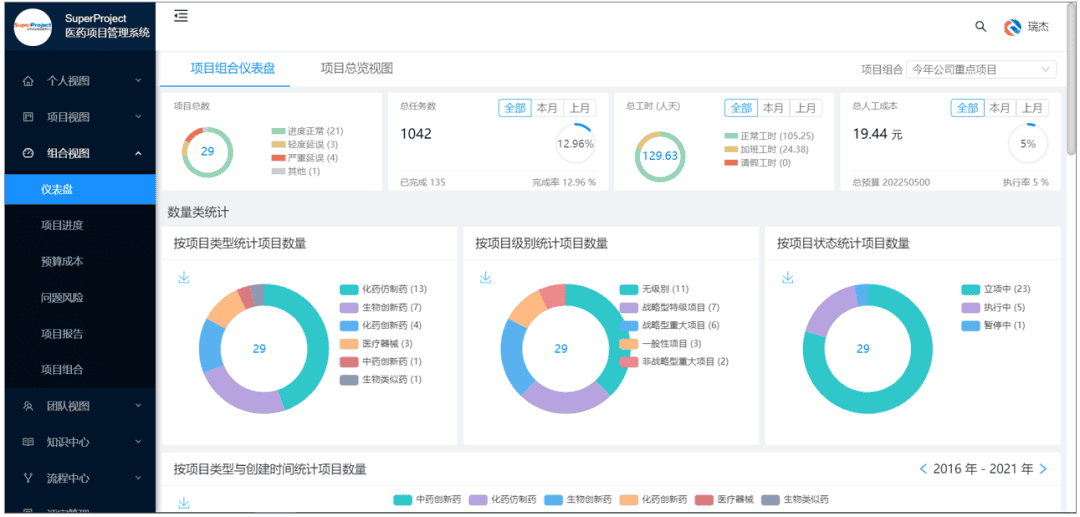Click the 知识中心 book icon

tap(28, 442)
